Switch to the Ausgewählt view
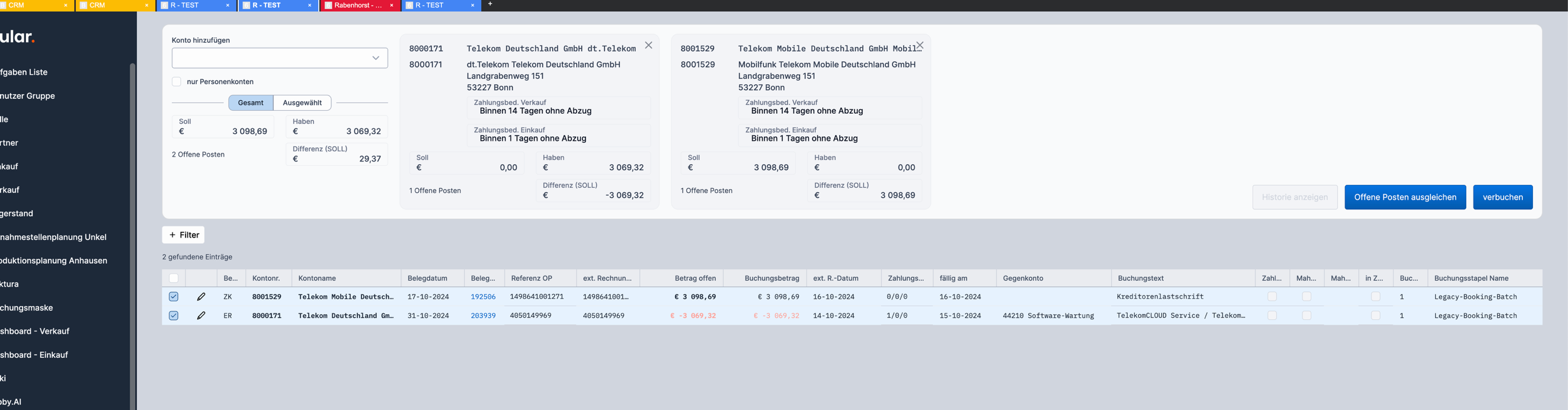 pos(302,103)
